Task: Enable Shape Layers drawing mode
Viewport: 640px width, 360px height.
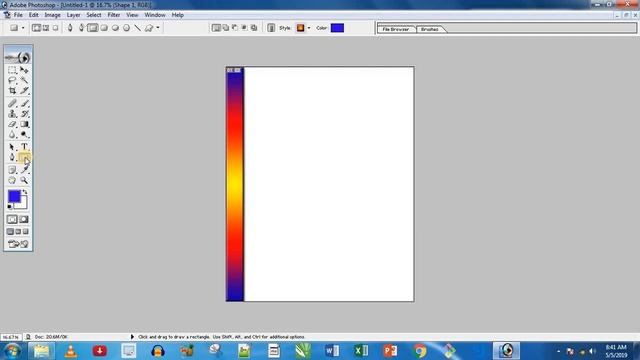Action: [x=36, y=28]
